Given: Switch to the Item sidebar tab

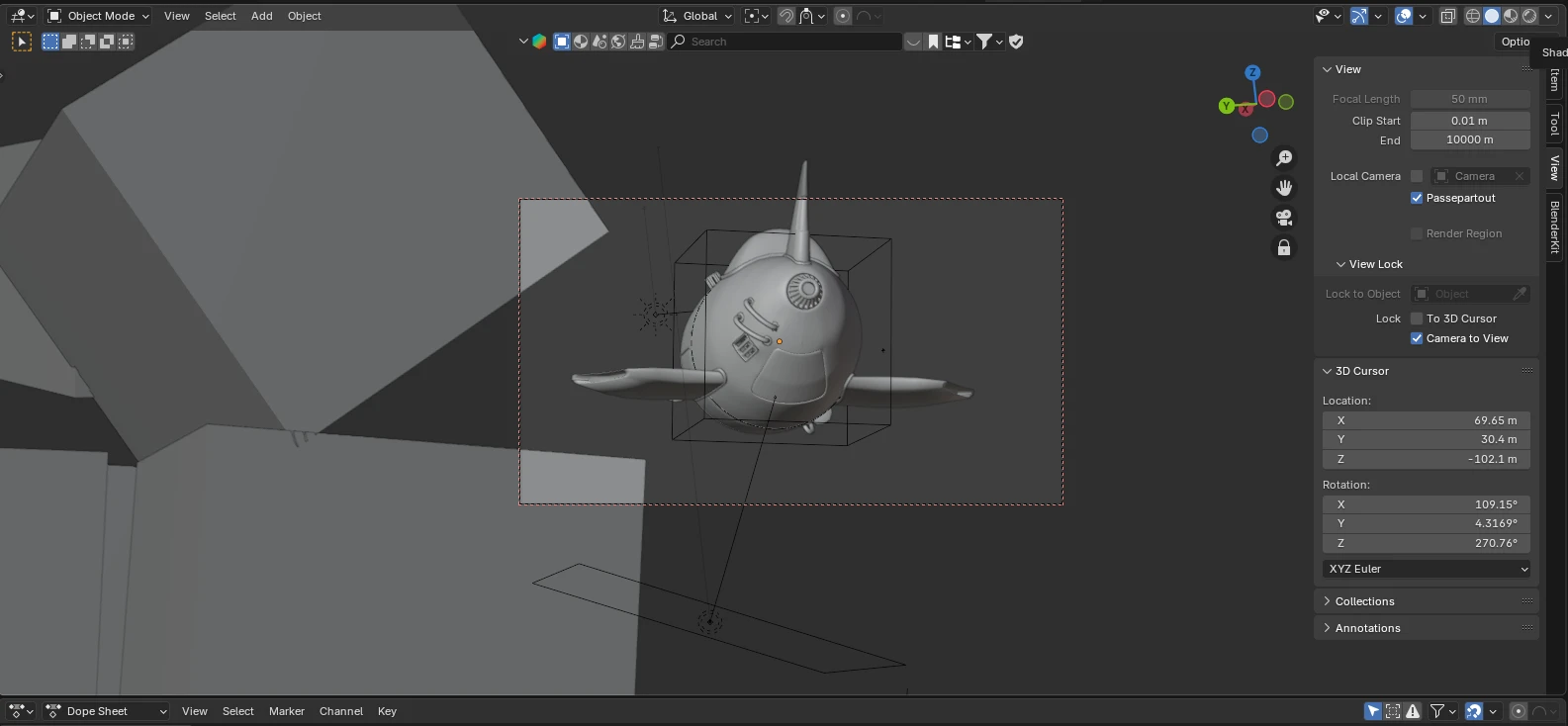Looking at the screenshot, I should click(x=1554, y=81).
